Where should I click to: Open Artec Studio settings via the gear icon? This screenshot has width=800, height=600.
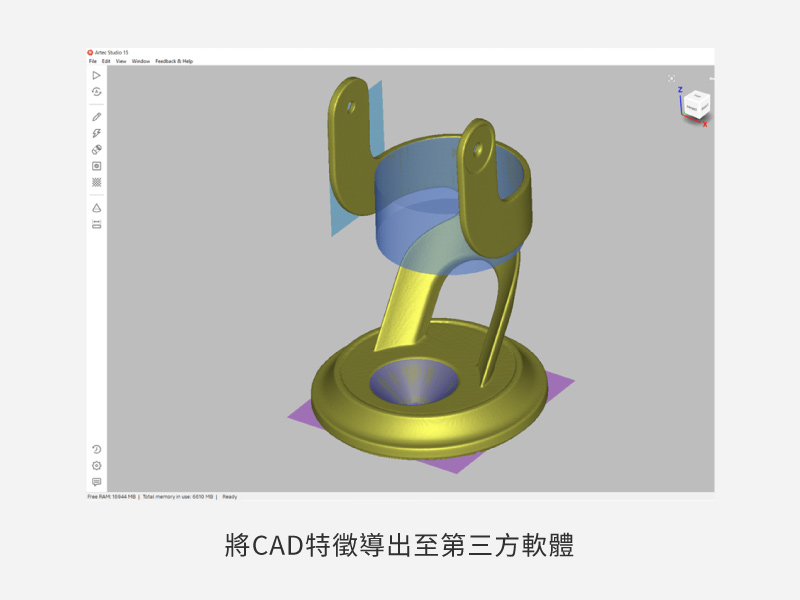coord(97,465)
